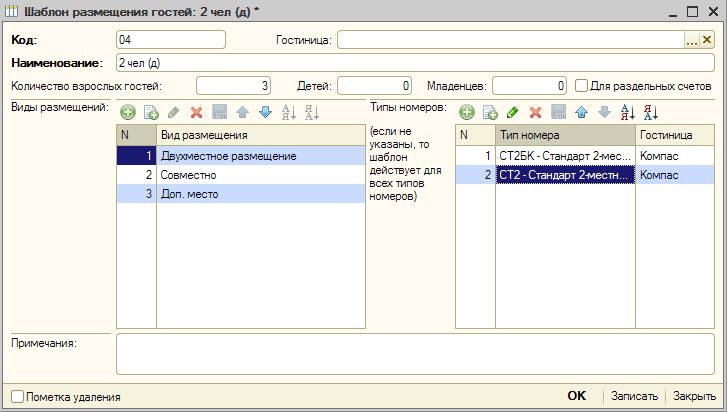Maximize the Шаблон размещения гостей window
727x412 pixels.
click(692, 12)
